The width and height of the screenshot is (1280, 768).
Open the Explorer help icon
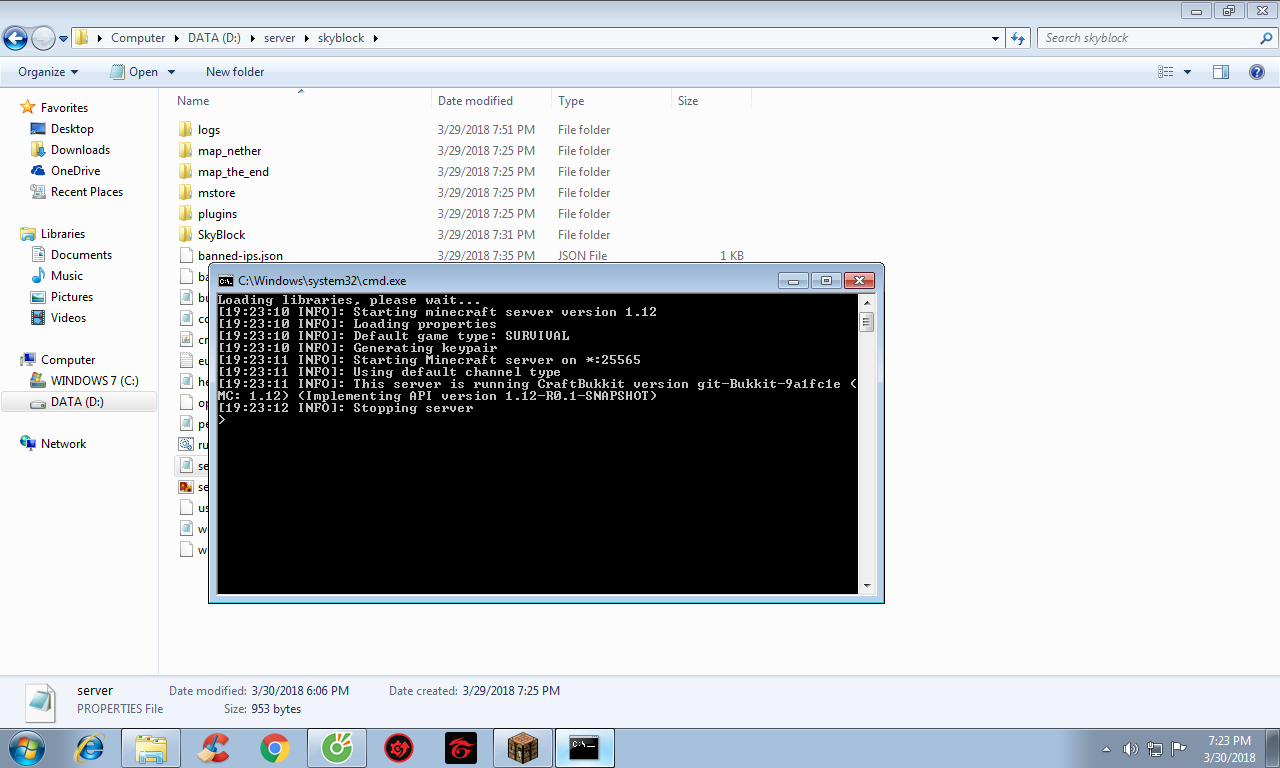1257,72
